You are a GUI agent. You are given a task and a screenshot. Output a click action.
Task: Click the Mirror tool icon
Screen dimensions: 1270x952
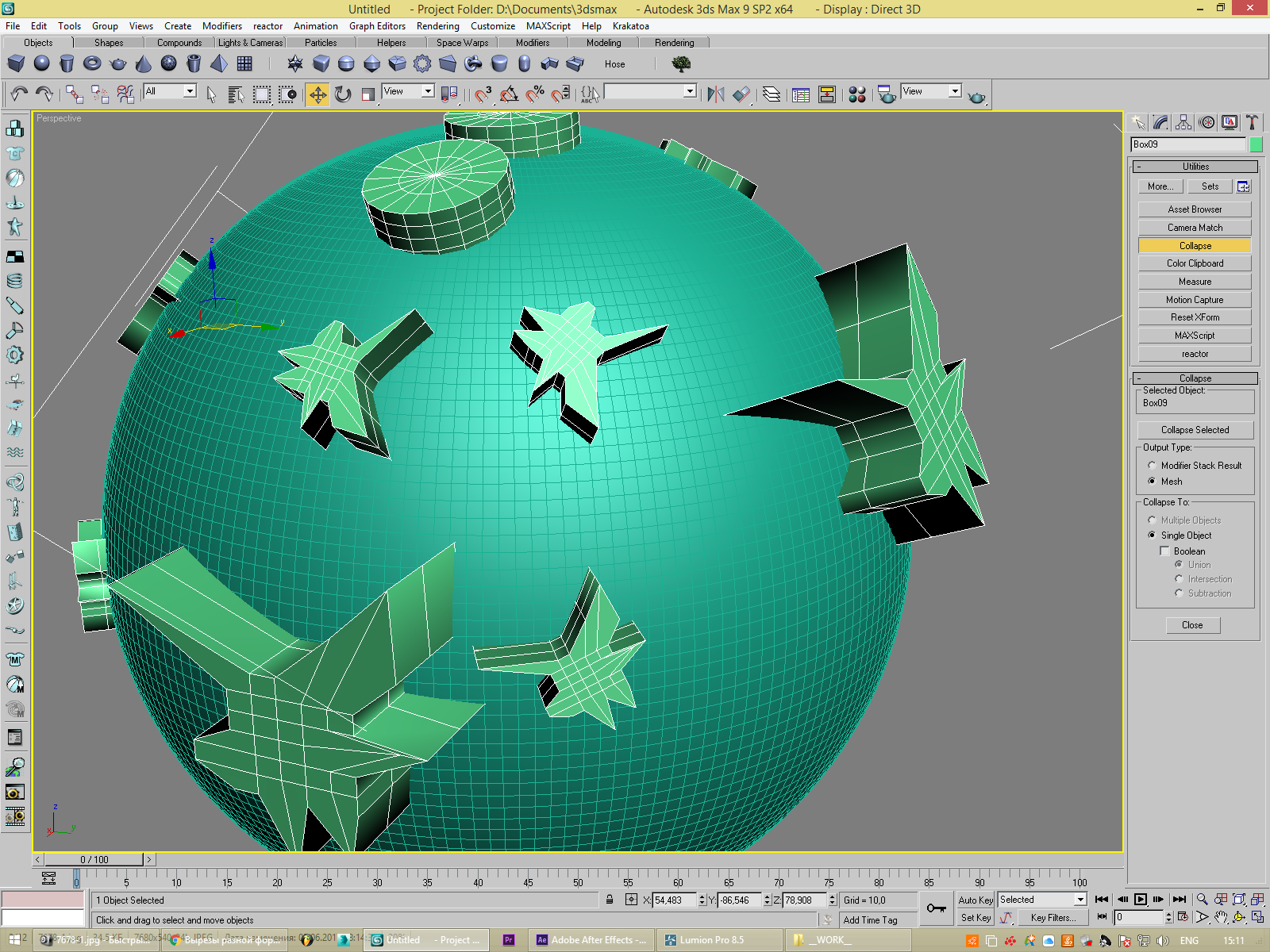(x=715, y=94)
